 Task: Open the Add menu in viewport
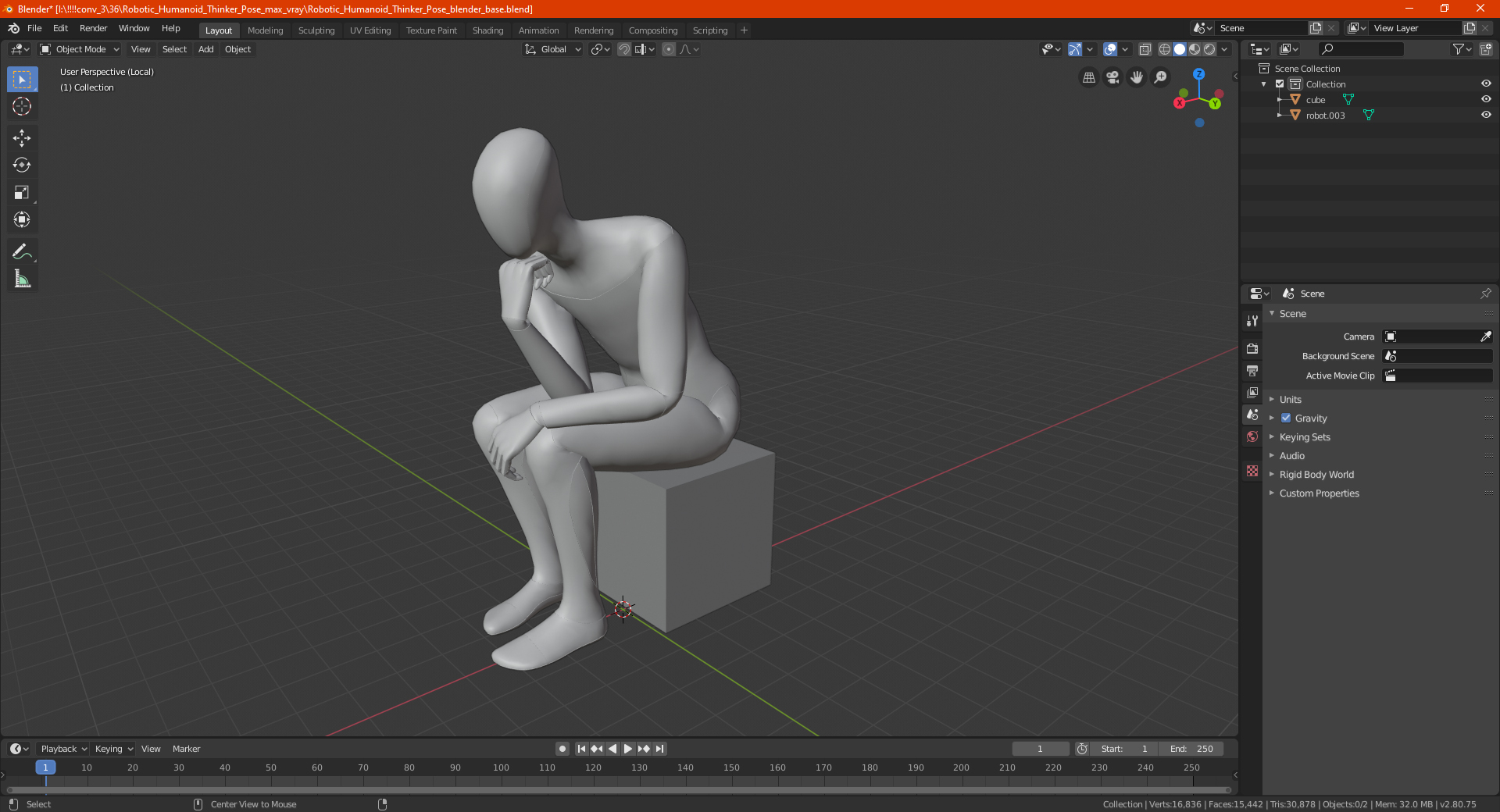coord(205,49)
